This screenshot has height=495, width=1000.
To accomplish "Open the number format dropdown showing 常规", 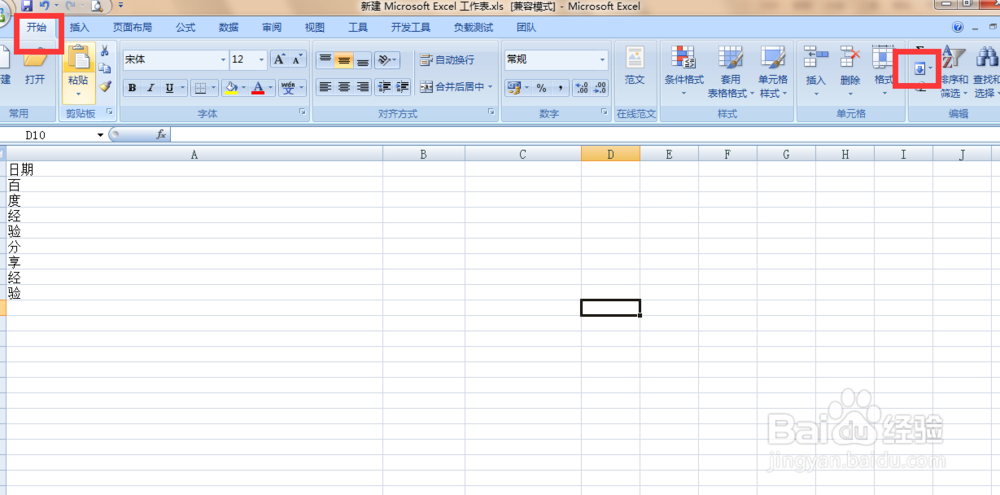I will 603,59.
